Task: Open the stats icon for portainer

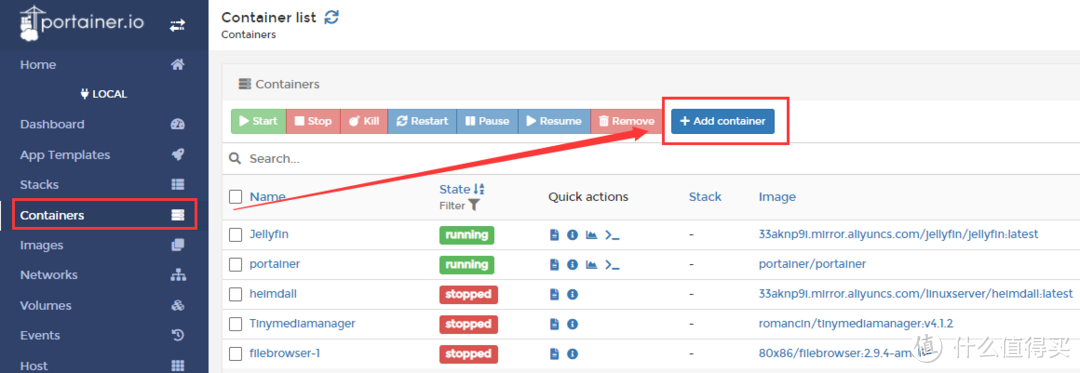Action: click(x=591, y=264)
